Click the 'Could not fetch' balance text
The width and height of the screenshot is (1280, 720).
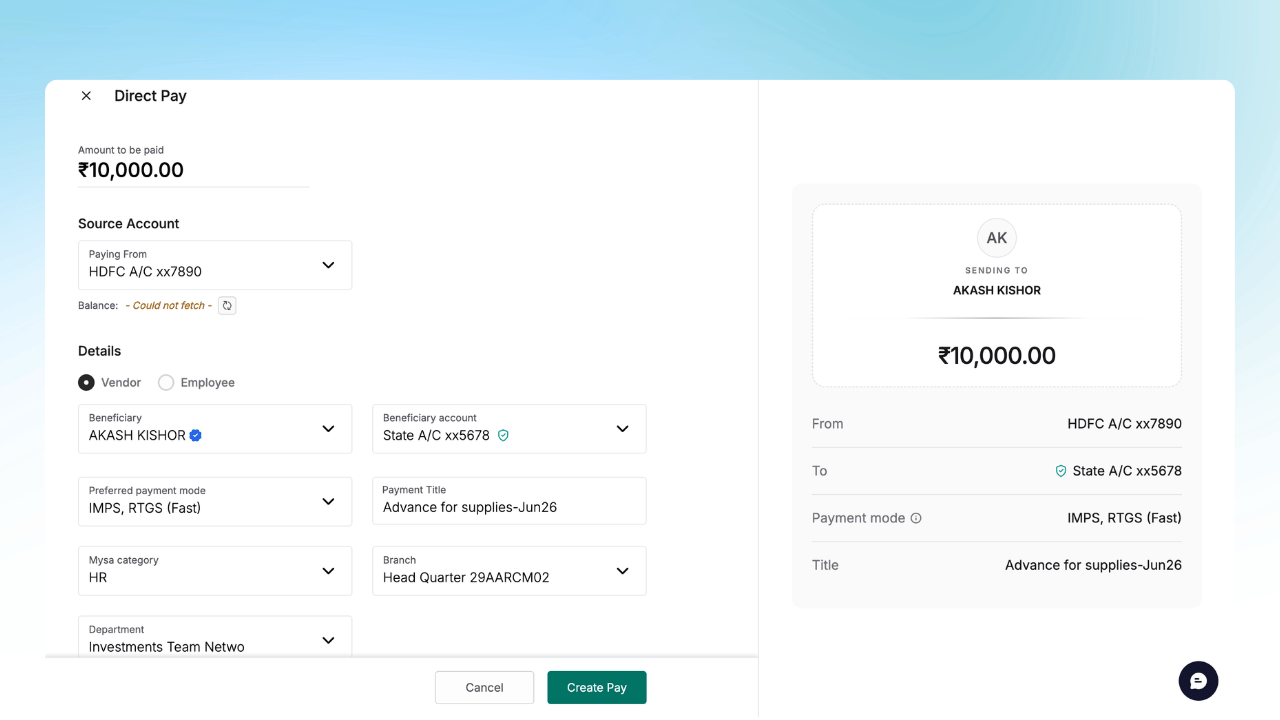(169, 306)
